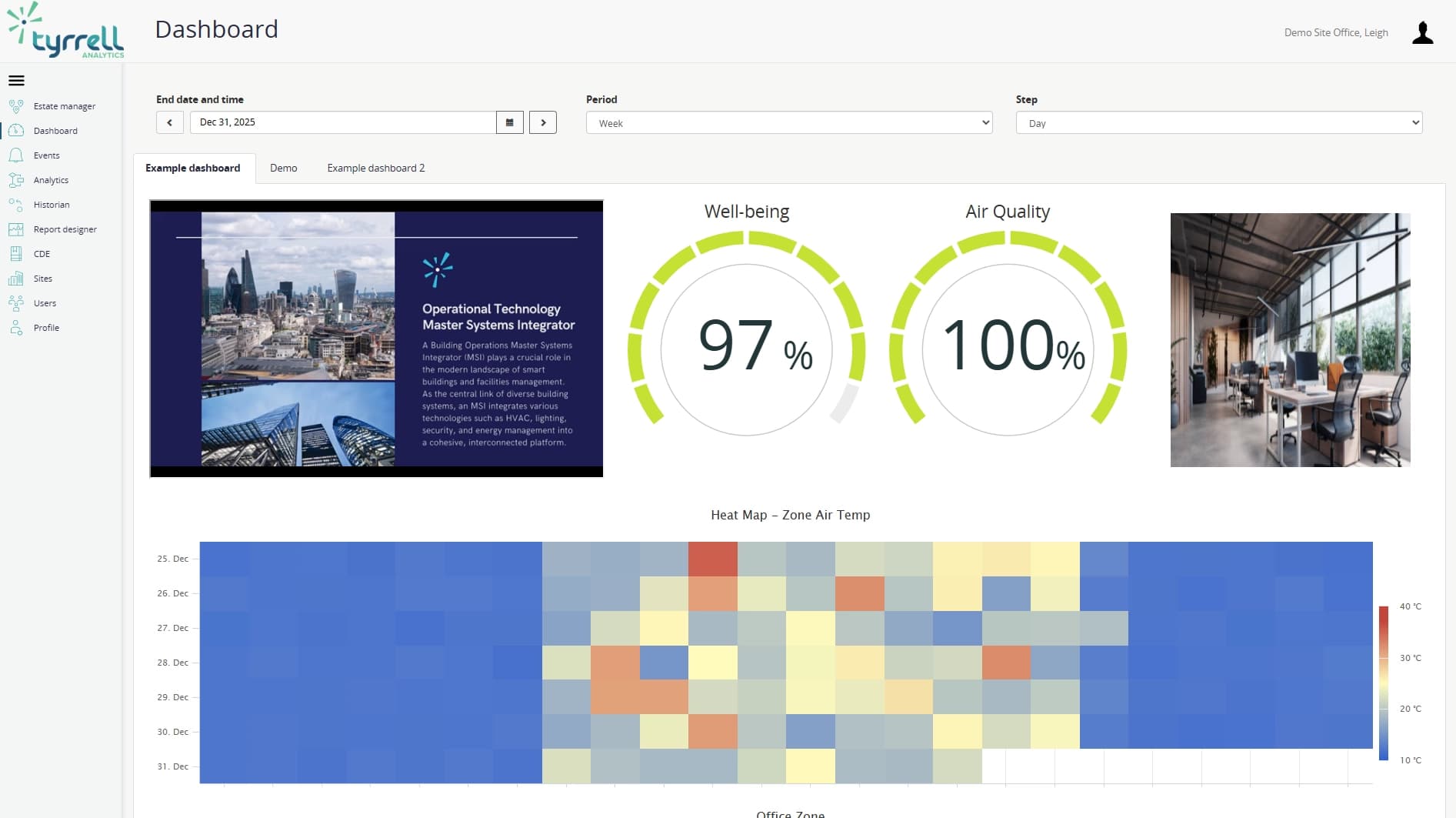Open the Period dropdown showing Week

[x=789, y=122]
